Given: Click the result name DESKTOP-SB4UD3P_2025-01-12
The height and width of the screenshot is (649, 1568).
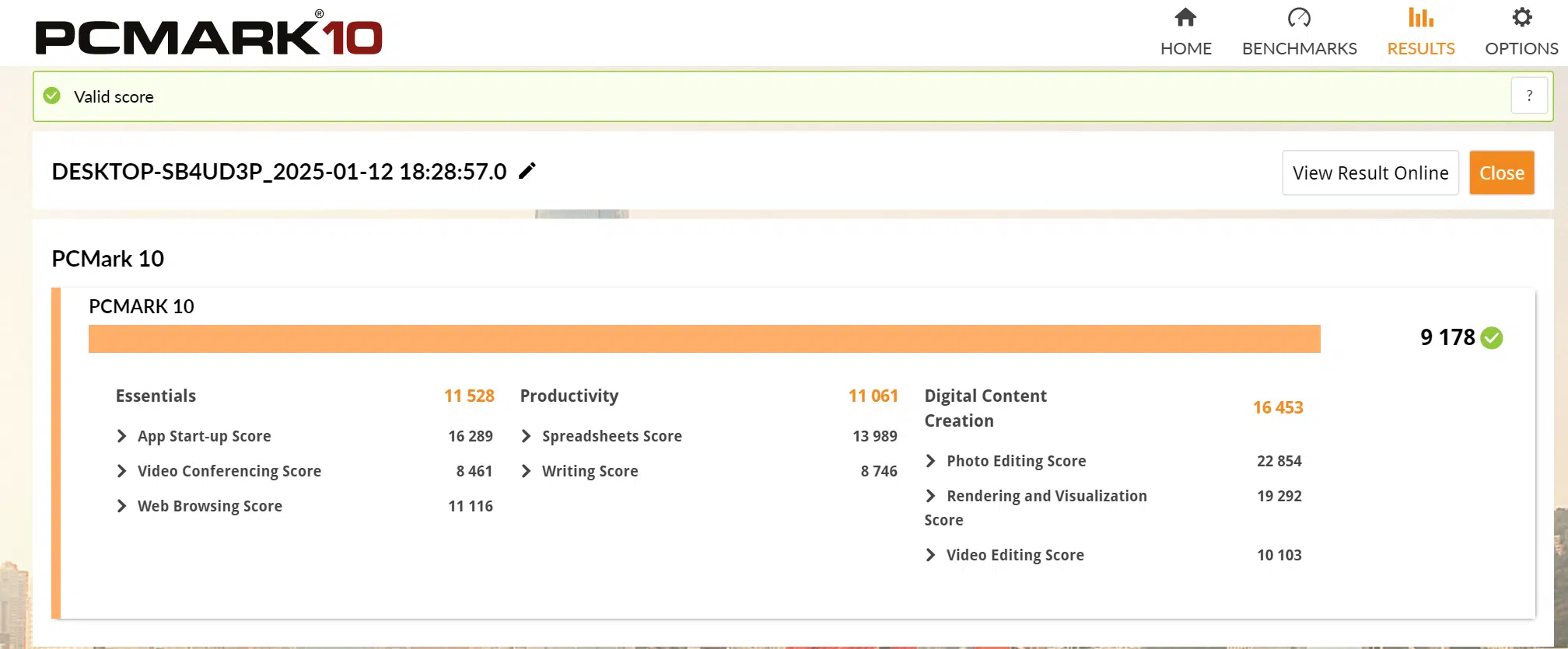Looking at the screenshot, I should pos(279,172).
